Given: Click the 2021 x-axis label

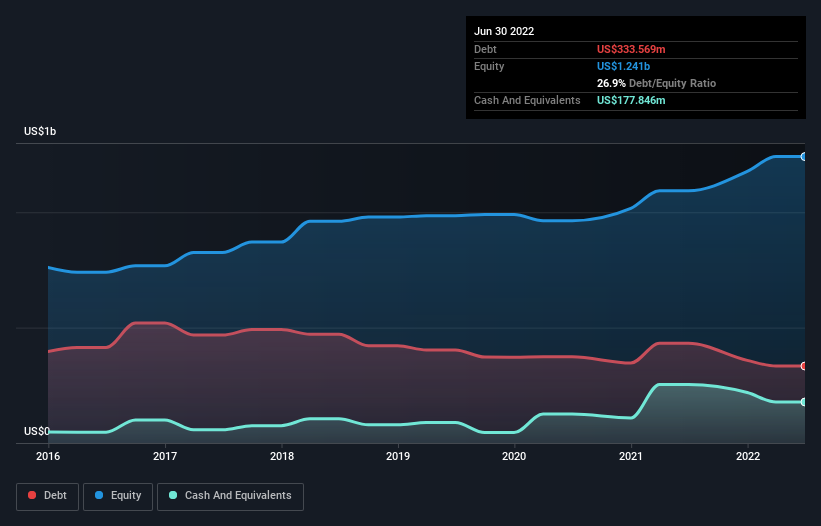Looking at the screenshot, I should coord(631,456).
